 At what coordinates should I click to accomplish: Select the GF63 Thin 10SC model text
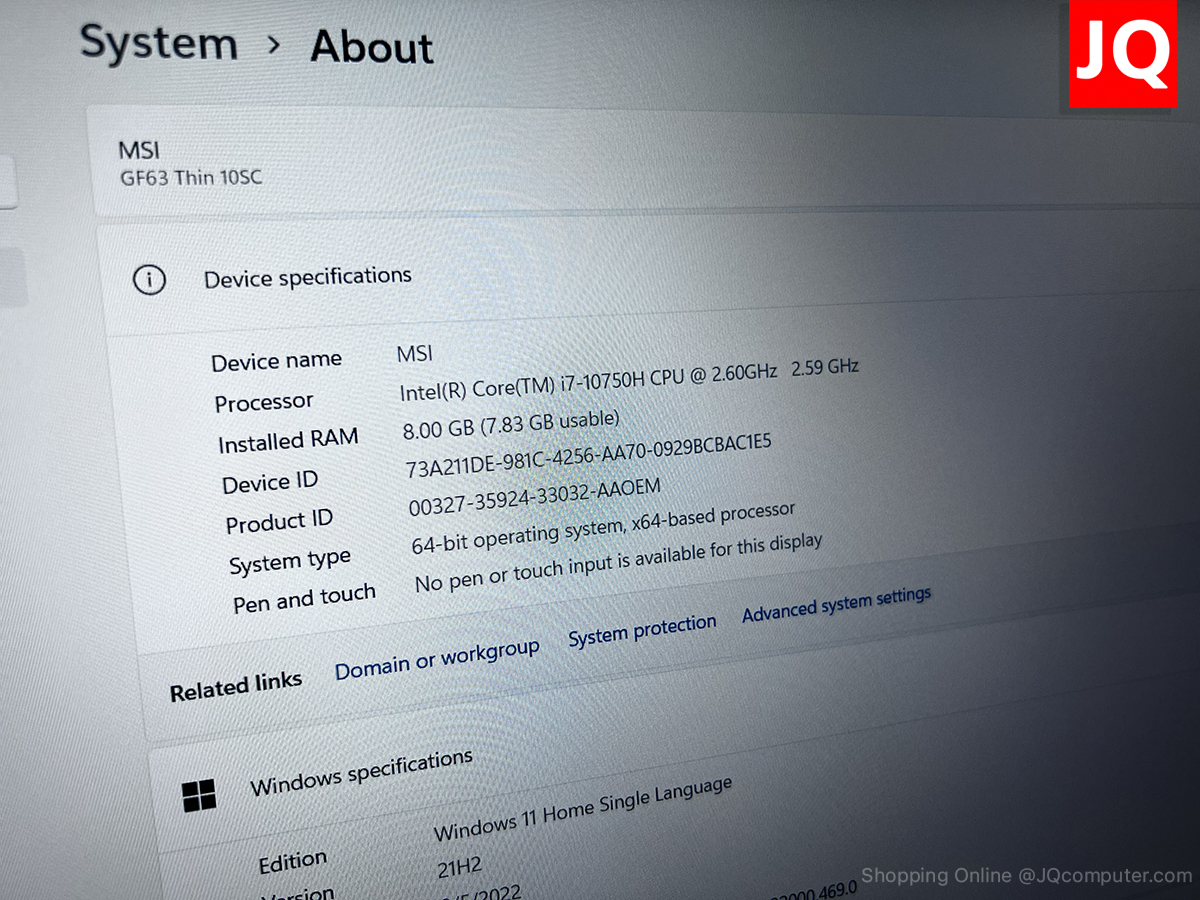(191, 179)
